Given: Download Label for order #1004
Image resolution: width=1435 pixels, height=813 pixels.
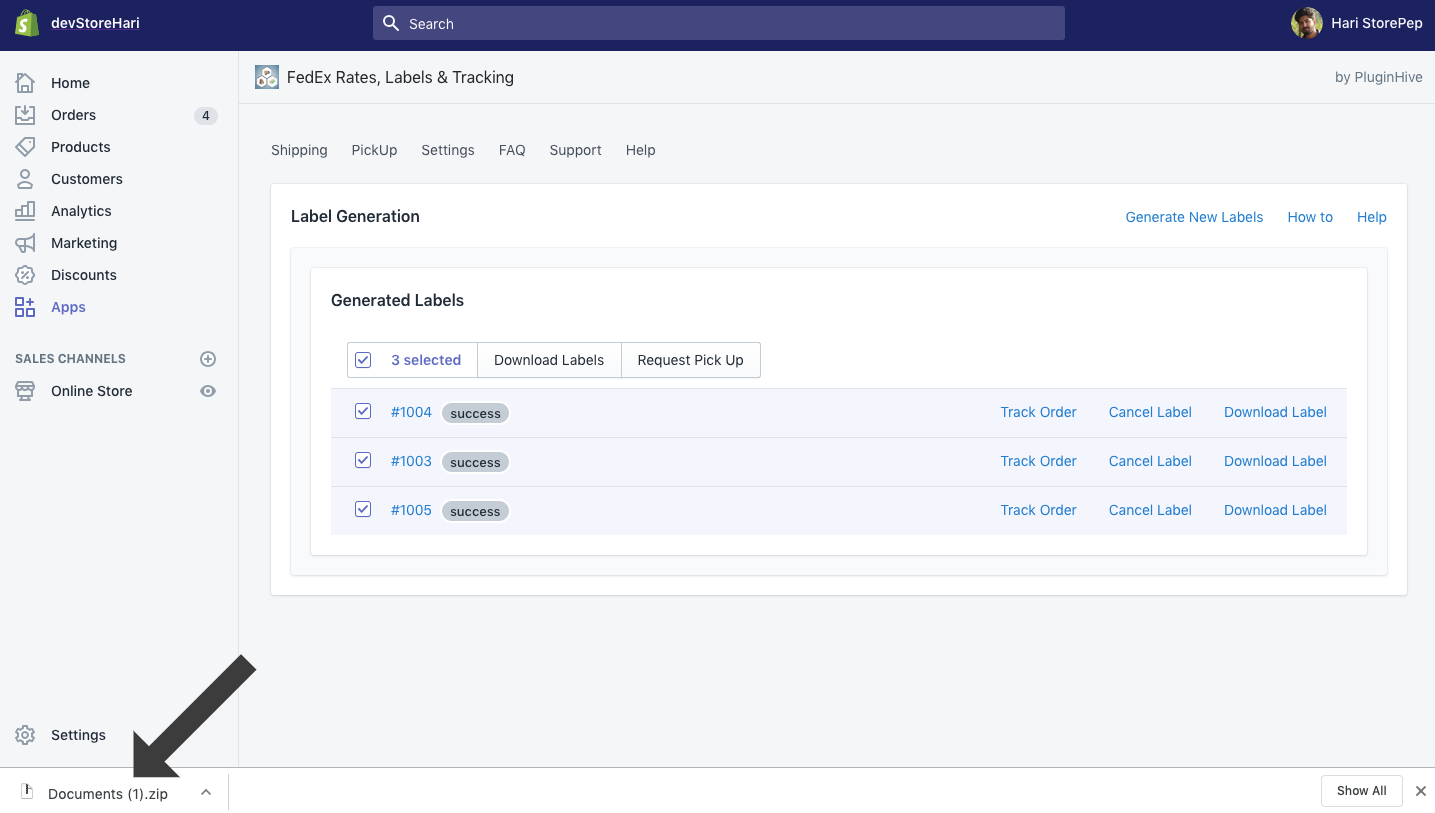Looking at the screenshot, I should pos(1275,412).
